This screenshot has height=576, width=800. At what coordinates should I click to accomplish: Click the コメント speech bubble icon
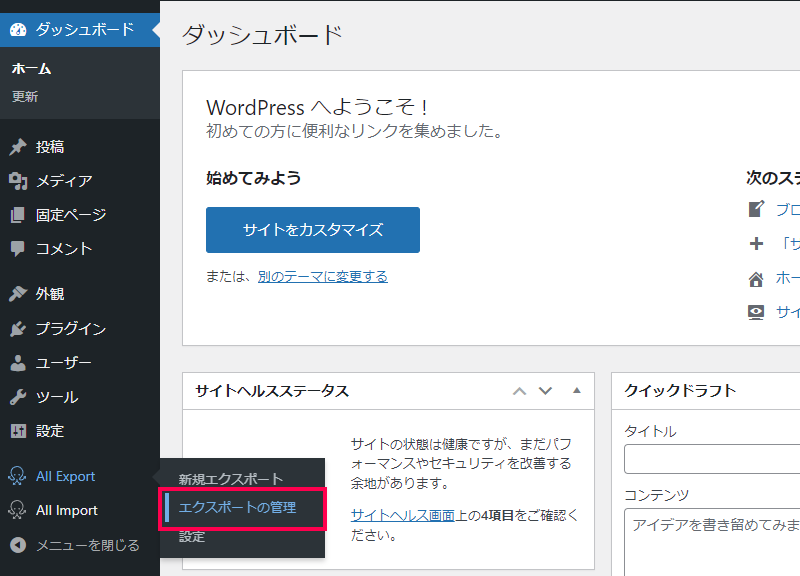coord(18,249)
